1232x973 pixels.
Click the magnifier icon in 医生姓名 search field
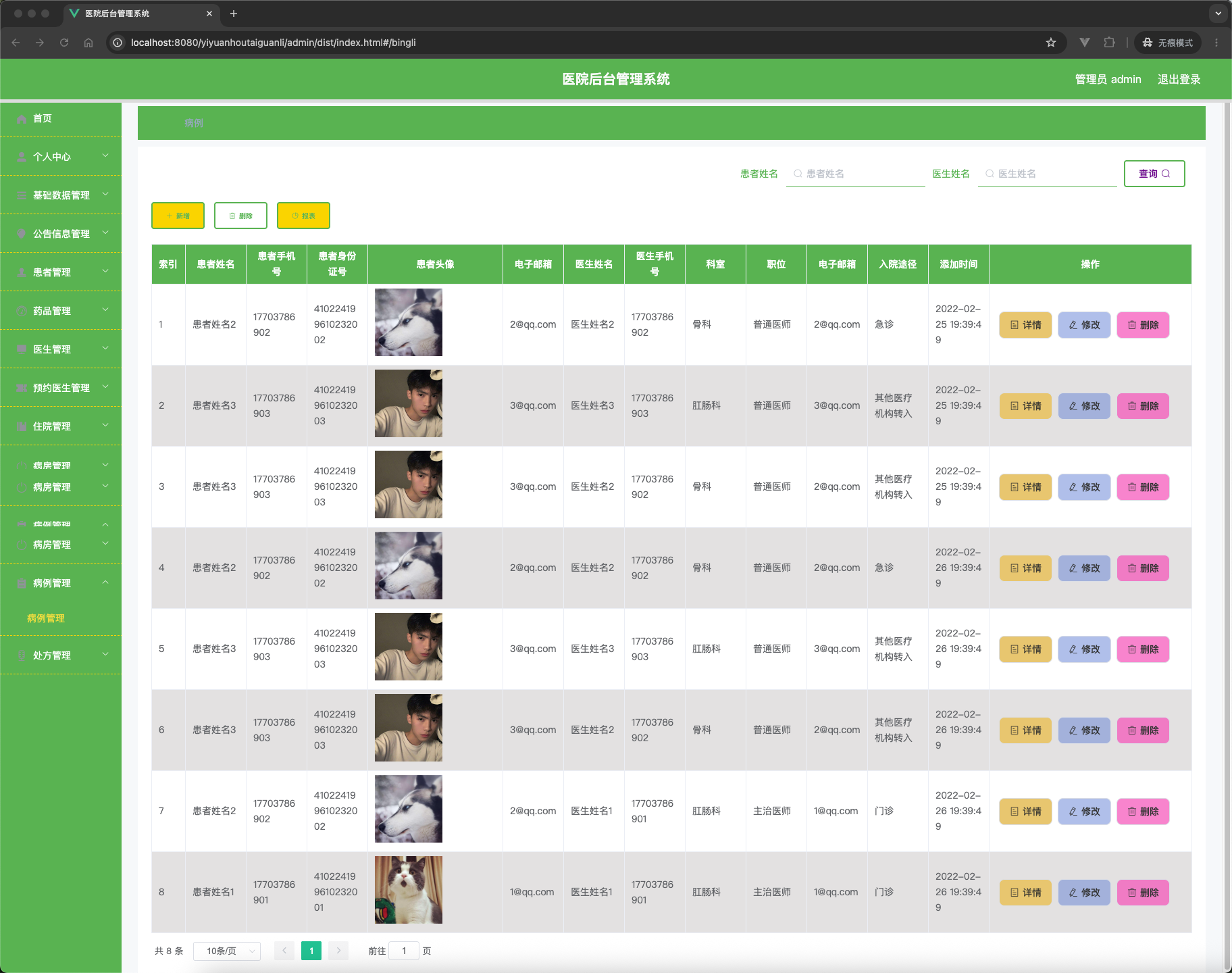(990, 174)
